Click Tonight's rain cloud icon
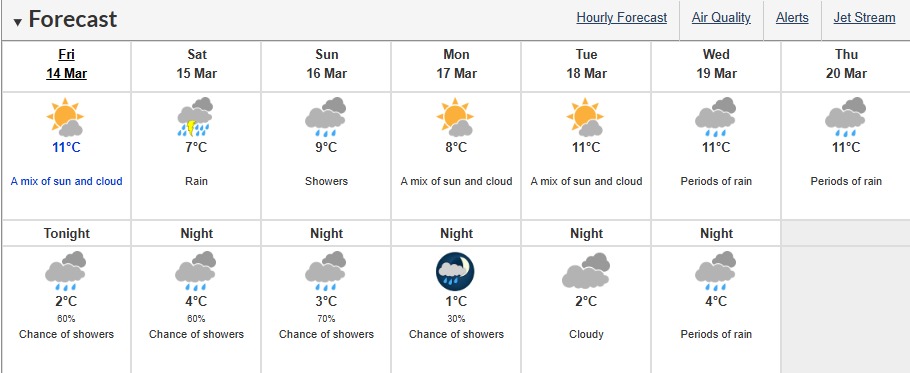 (x=66, y=271)
